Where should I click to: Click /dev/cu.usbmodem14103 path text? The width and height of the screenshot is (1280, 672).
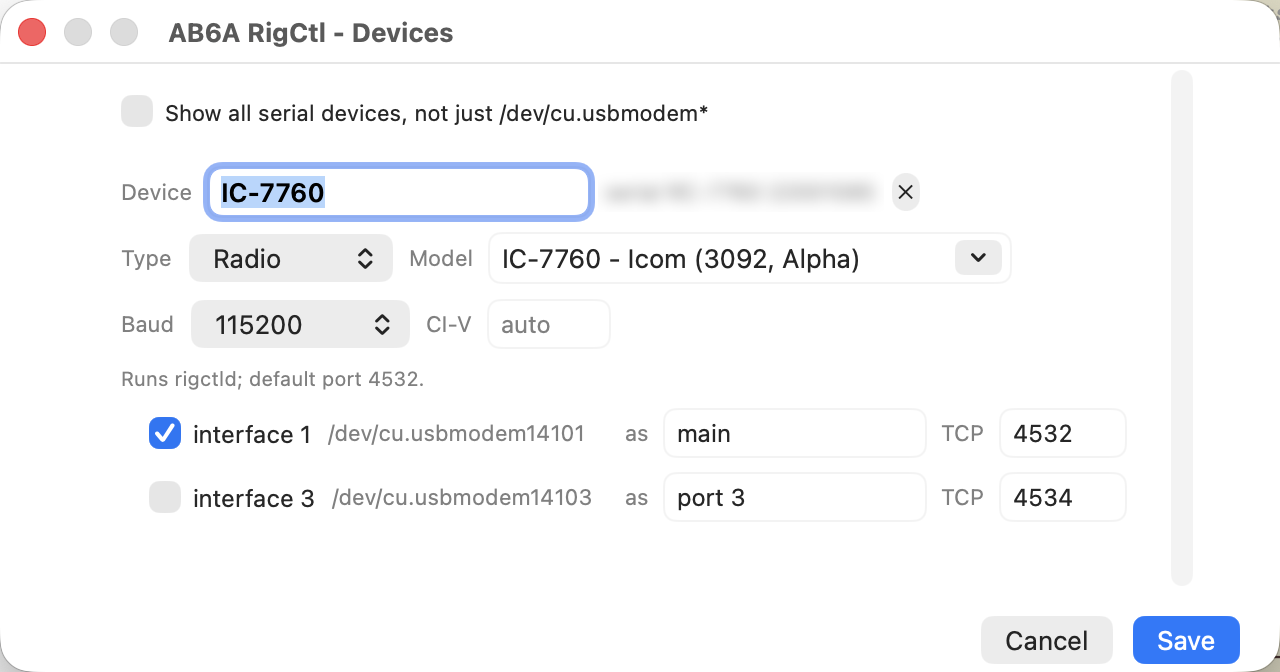tap(461, 497)
